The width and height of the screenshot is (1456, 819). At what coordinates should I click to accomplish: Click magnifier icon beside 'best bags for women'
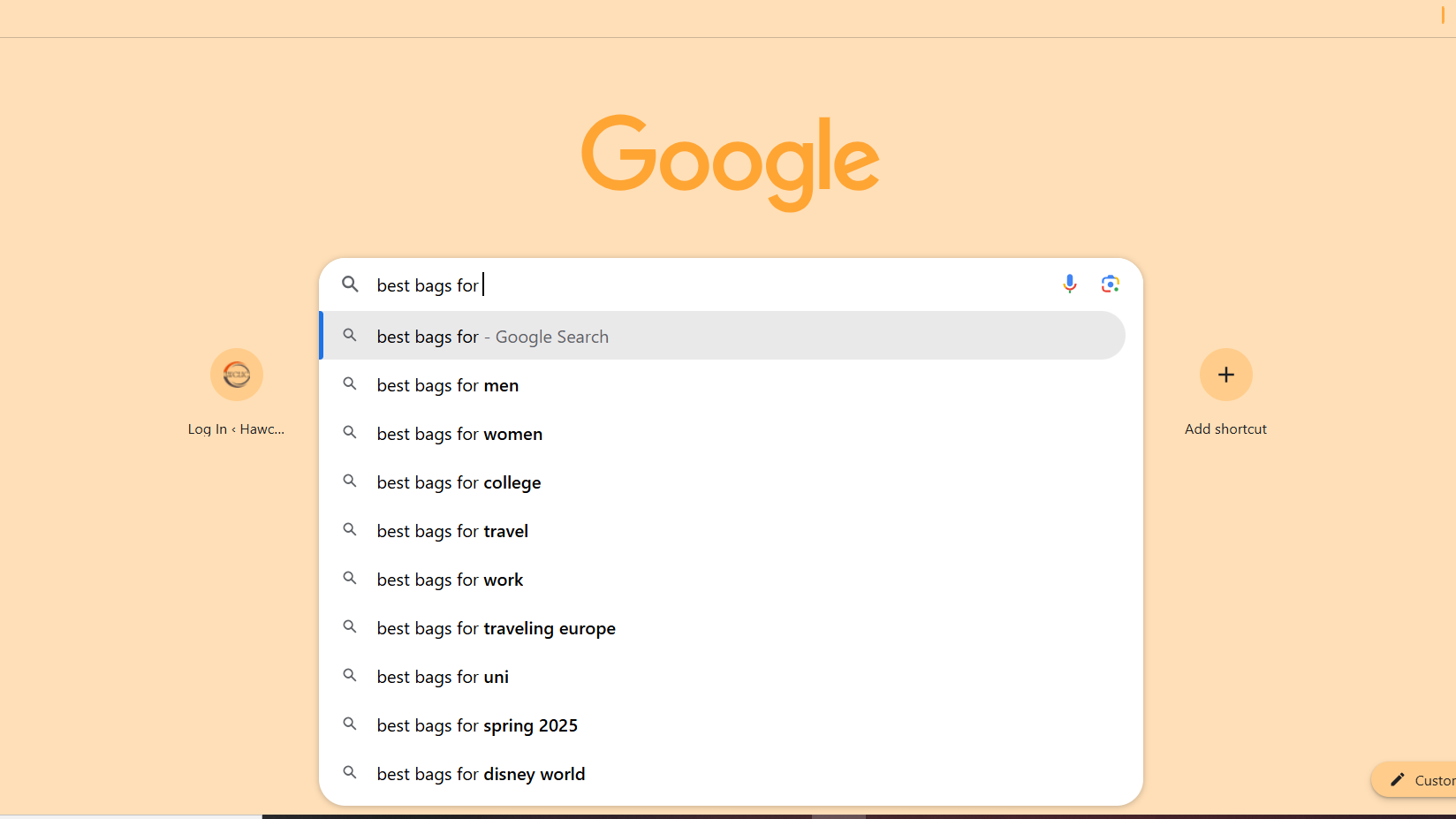(x=350, y=433)
